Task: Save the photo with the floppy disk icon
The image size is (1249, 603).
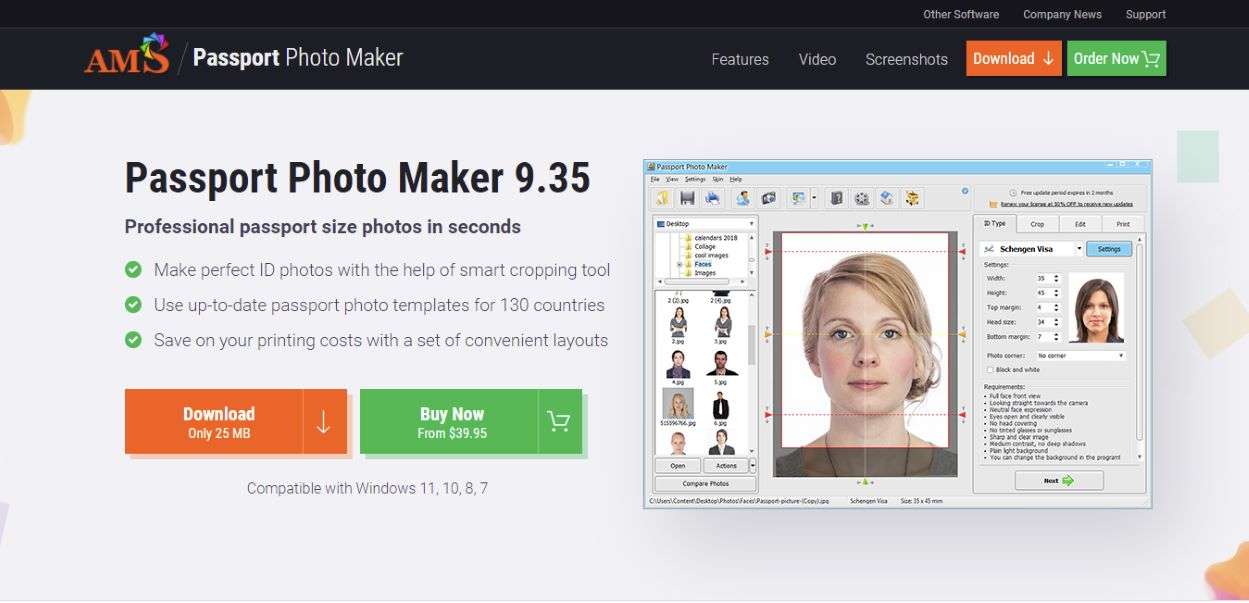Action: click(687, 198)
